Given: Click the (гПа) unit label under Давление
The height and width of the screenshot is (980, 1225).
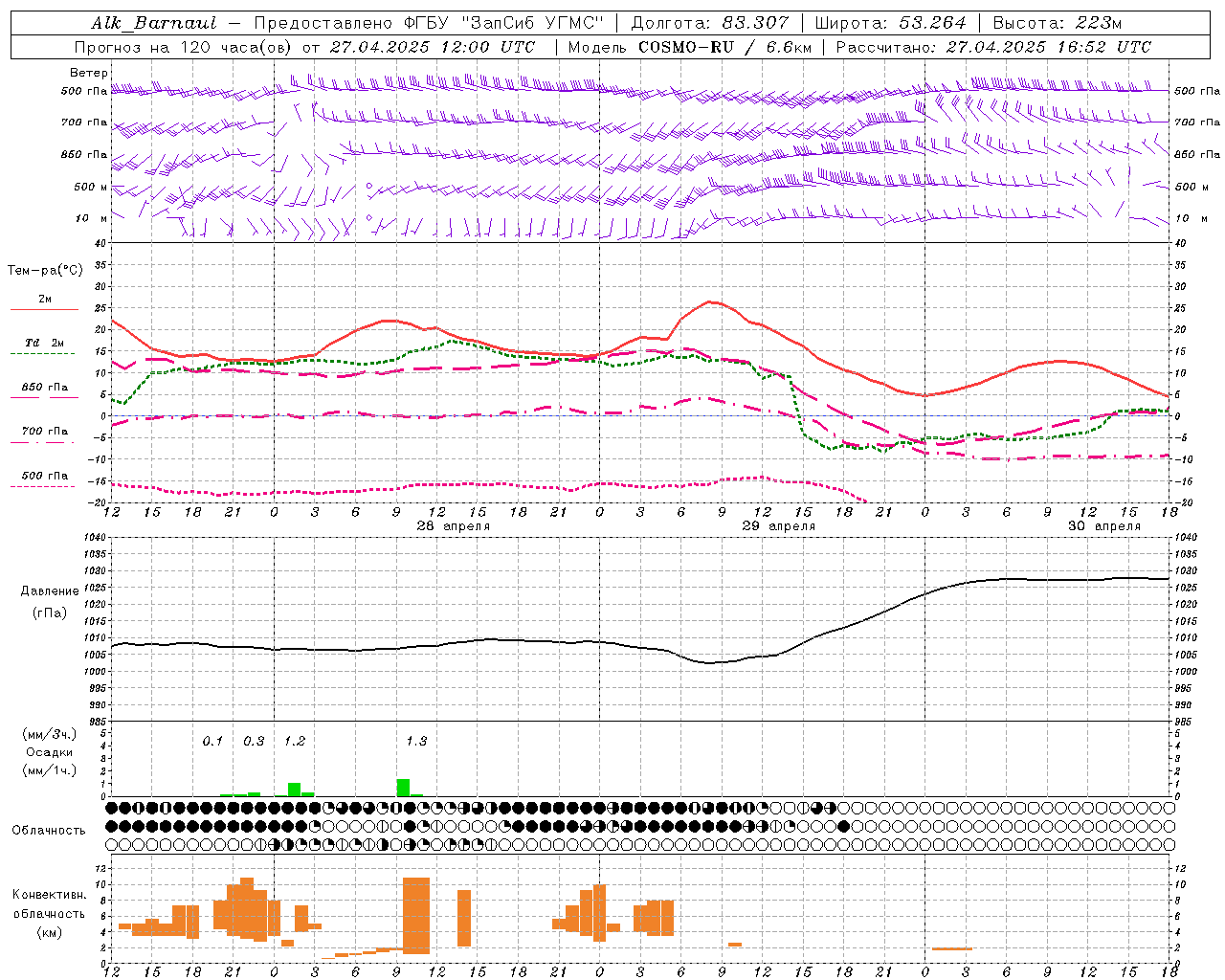Looking at the screenshot, I should click(x=50, y=613).
